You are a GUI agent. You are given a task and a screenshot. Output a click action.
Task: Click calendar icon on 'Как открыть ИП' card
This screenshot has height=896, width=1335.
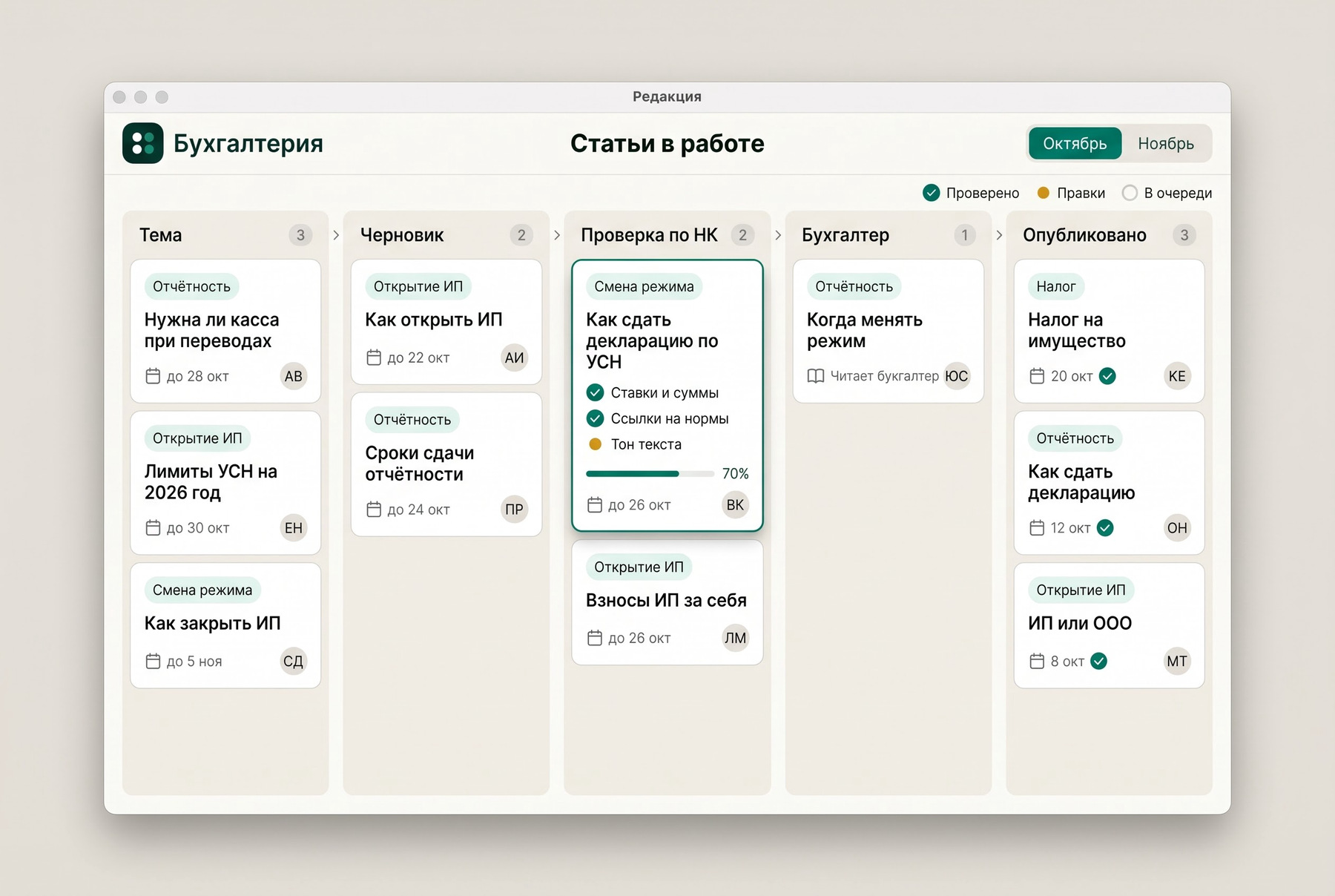click(374, 358)
